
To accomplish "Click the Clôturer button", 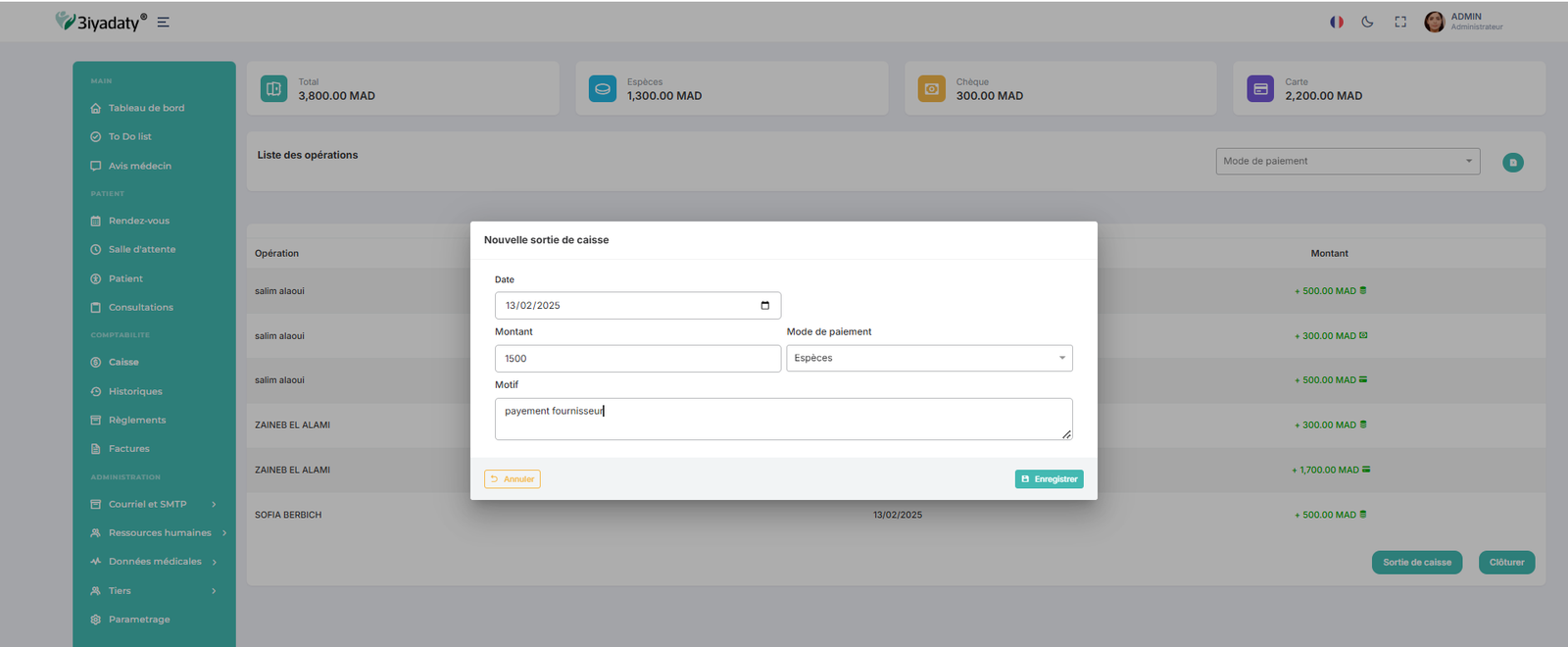I will coord(1505,563).
